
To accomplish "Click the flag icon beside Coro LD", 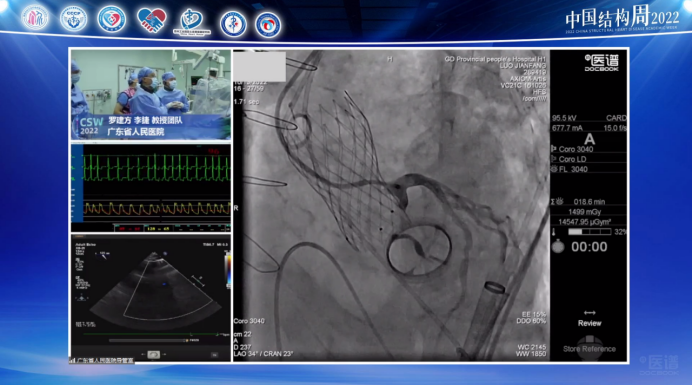I will [x=554, y=159].
